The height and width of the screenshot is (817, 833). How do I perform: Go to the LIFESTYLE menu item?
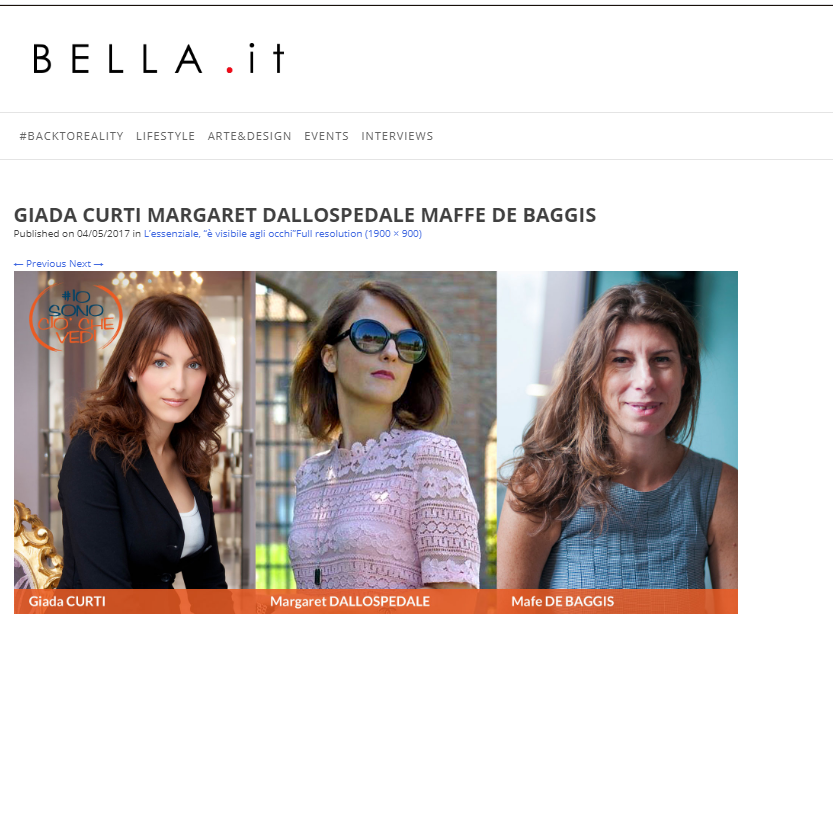(x=165, y=136)
